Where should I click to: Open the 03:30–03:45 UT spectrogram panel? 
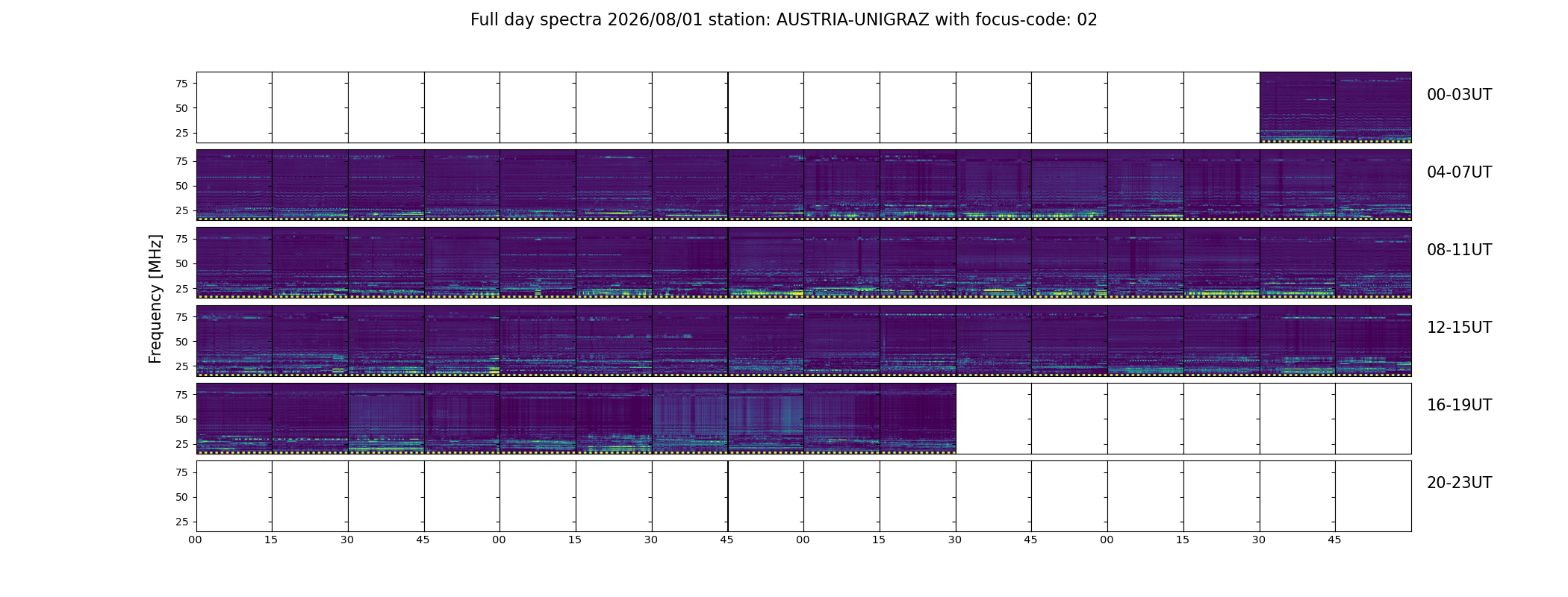point(1298,107)
